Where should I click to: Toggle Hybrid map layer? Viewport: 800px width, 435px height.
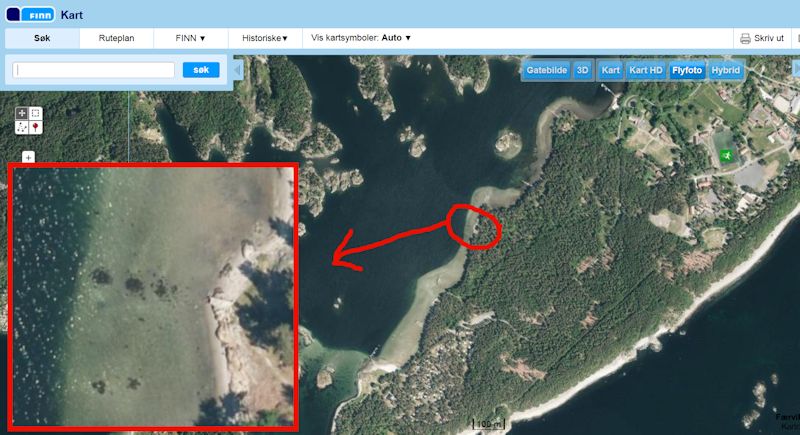coord(725,71)
